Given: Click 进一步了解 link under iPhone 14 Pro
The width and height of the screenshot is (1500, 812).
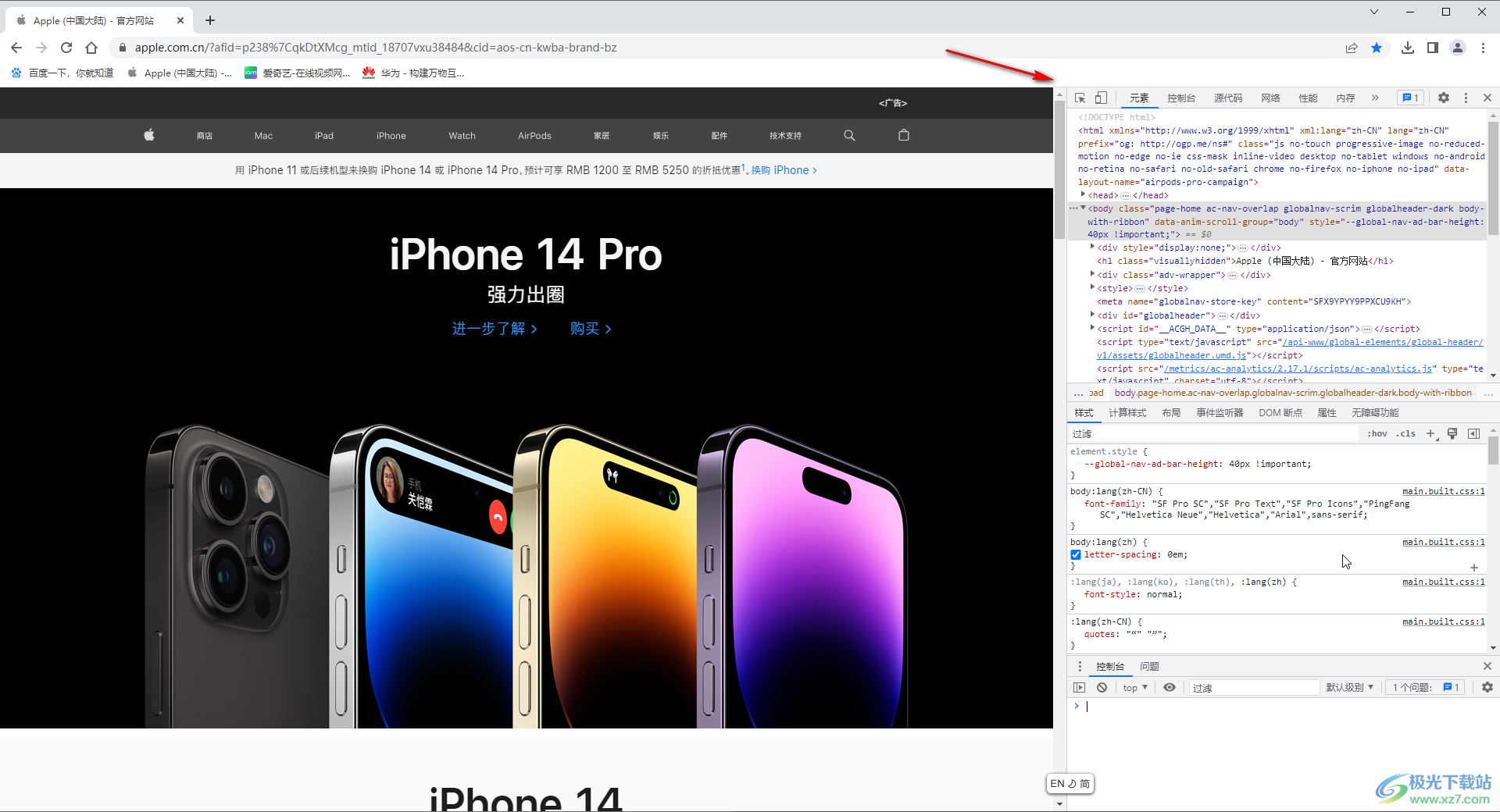Looking at the screenshot, I should [495, 329].
